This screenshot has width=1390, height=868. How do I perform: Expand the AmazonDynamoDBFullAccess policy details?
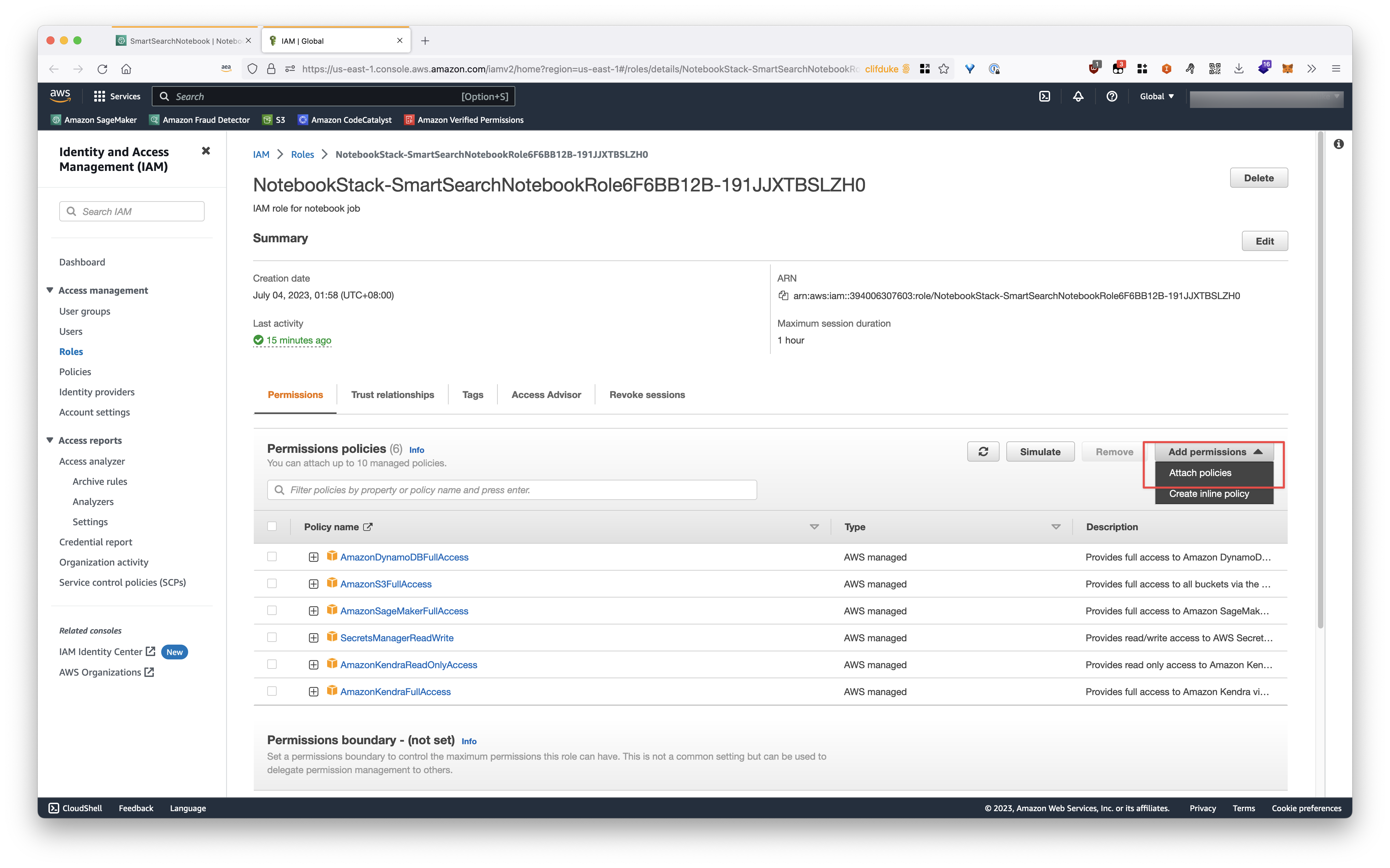click(313, 557)
